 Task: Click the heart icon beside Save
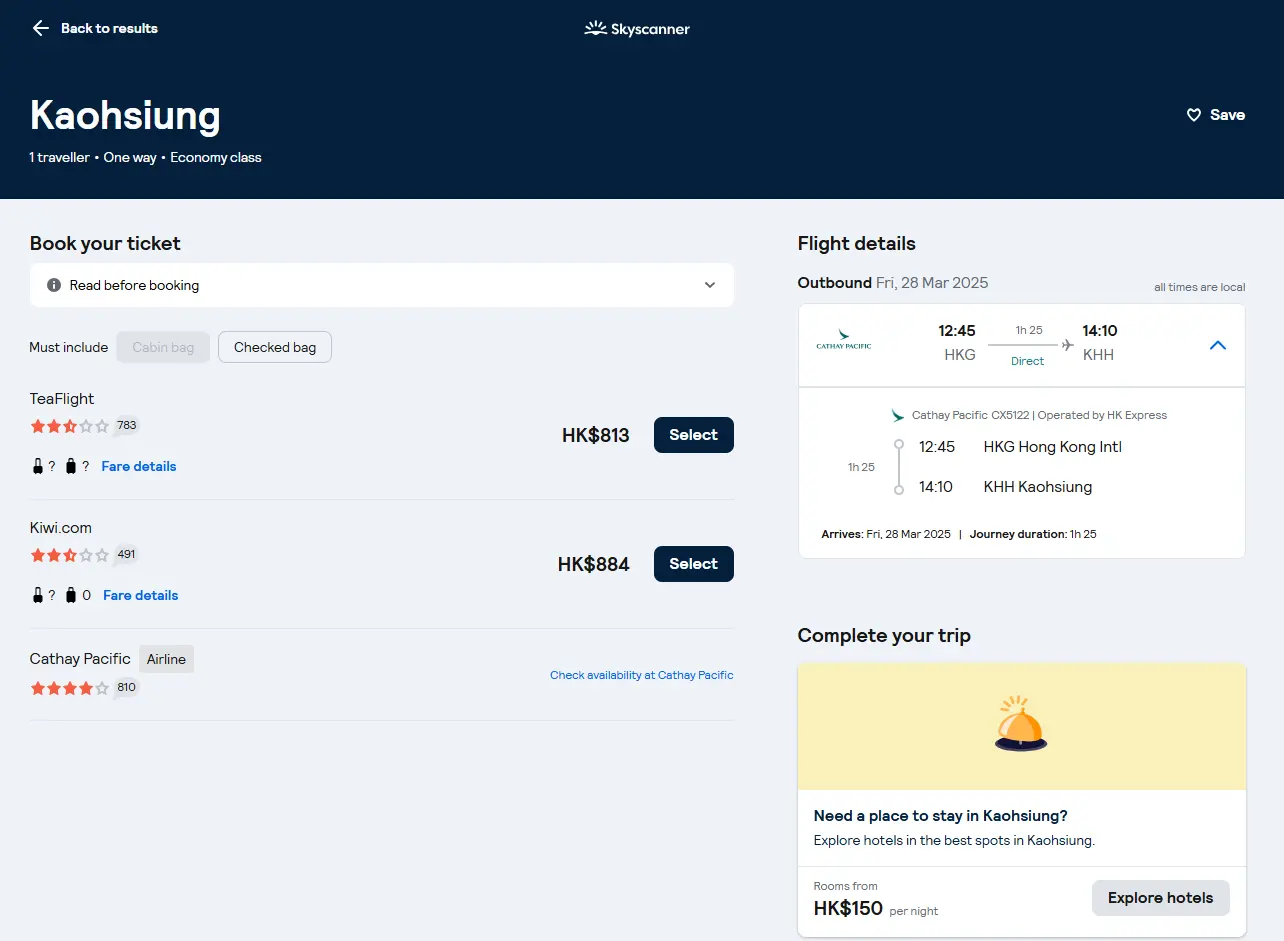click(x=1193, y=115)
